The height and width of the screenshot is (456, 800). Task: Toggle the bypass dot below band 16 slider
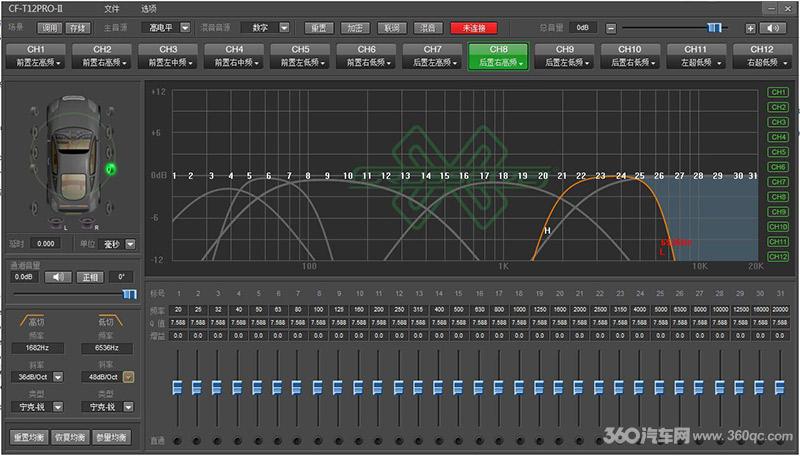(479, 441)
